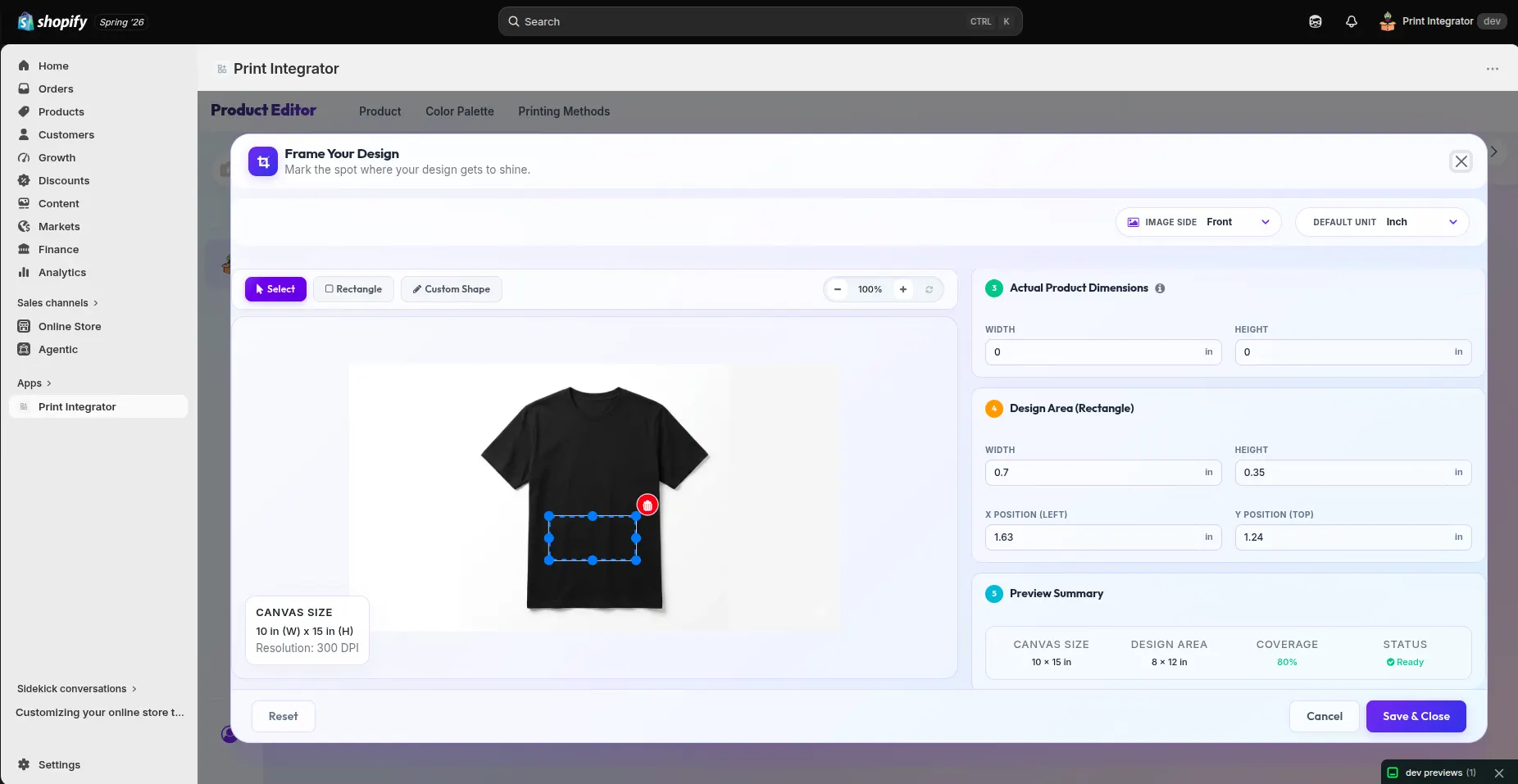Open Print Integrator store account menu
This screenshot has width=1518, height=784.
click(x=1443, y=22)
